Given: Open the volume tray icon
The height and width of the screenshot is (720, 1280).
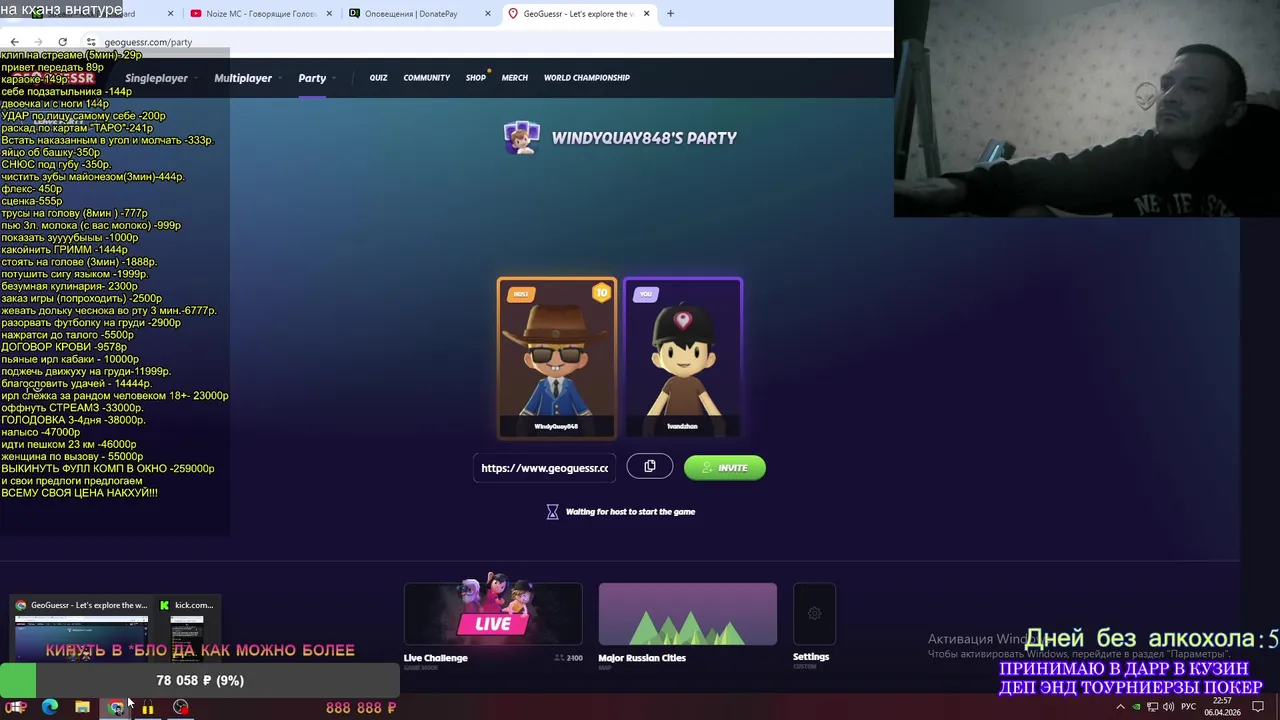Looking at the screenshot, I should 1168,707.
